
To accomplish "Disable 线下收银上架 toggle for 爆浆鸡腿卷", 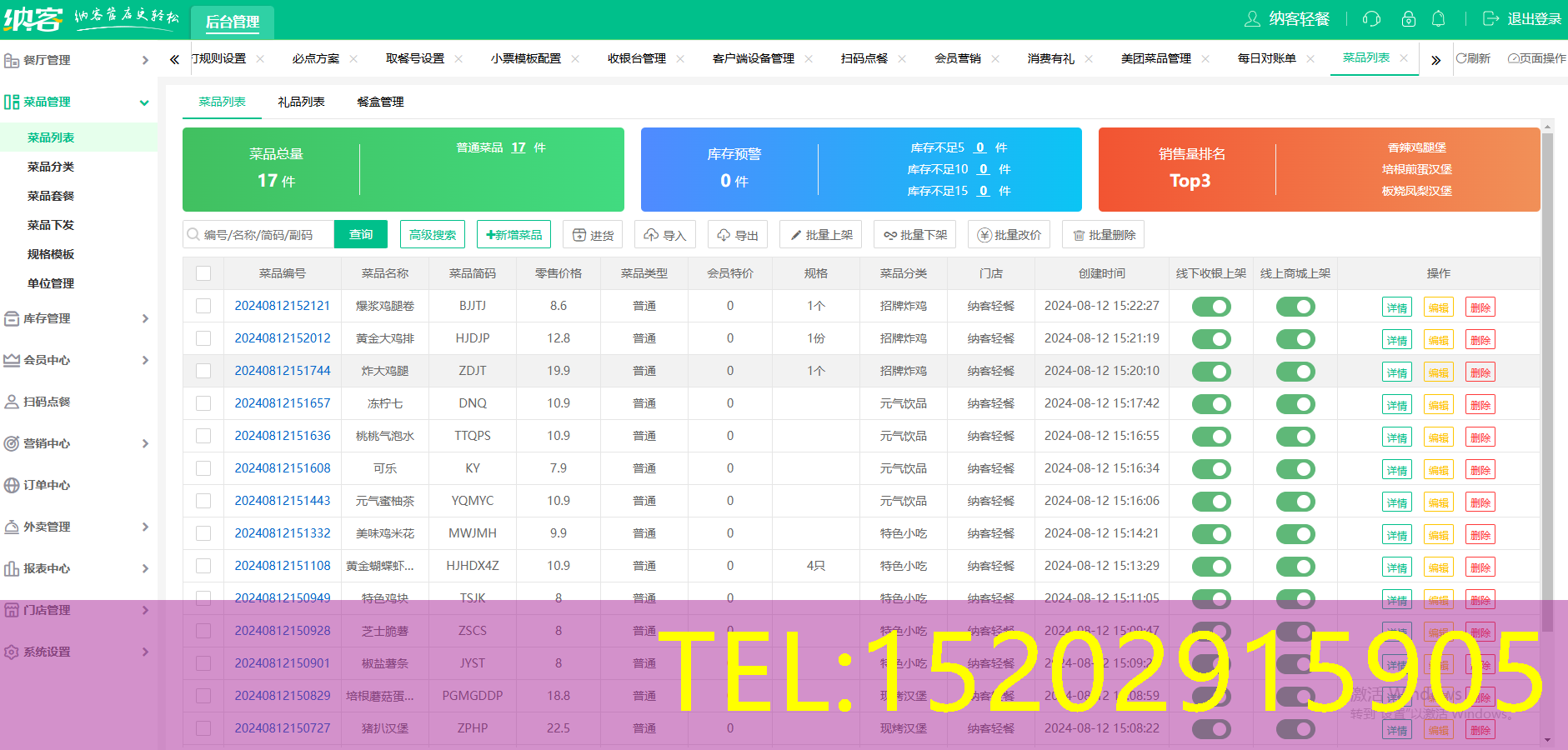I will [x=1211, y=306].
